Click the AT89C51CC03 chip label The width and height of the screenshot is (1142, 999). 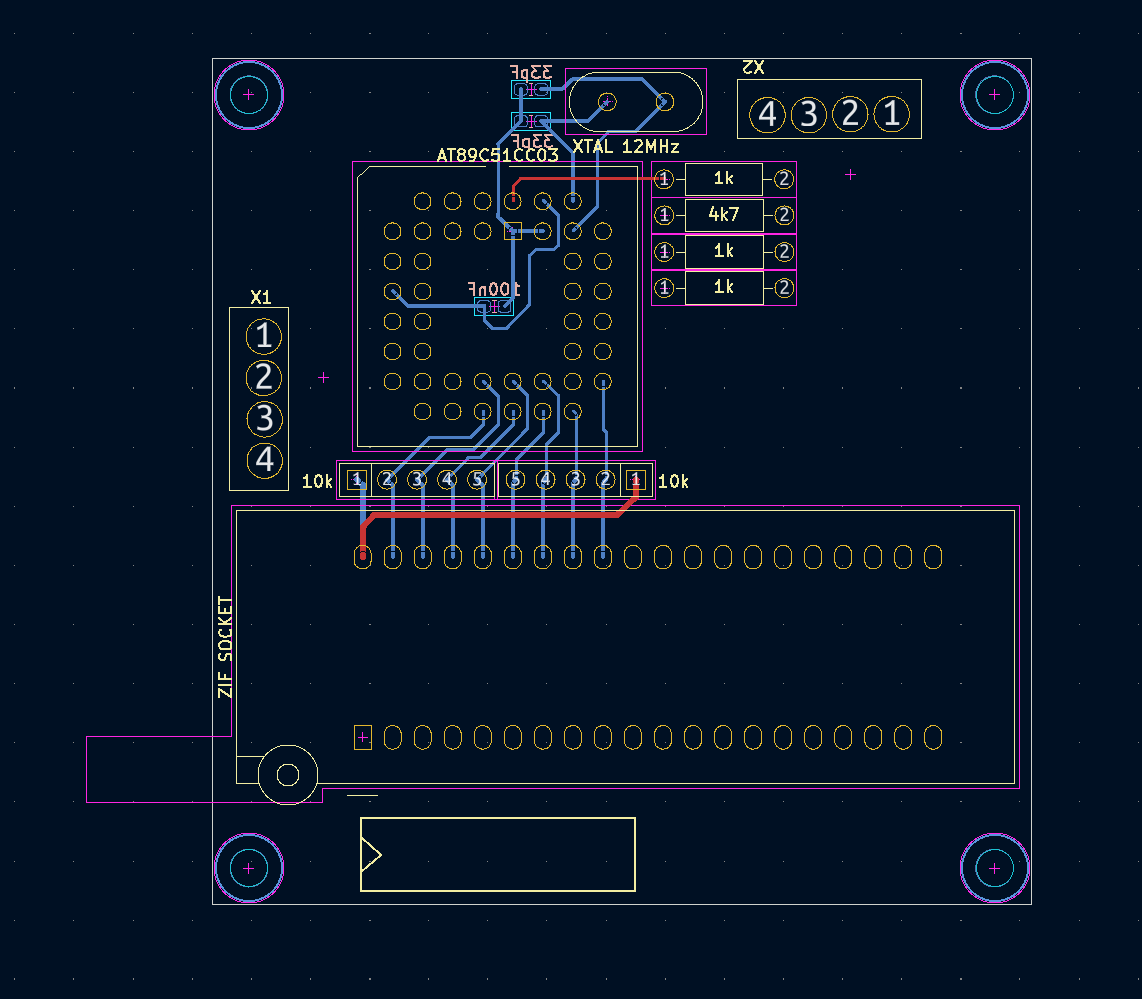[x=497, y=155]
